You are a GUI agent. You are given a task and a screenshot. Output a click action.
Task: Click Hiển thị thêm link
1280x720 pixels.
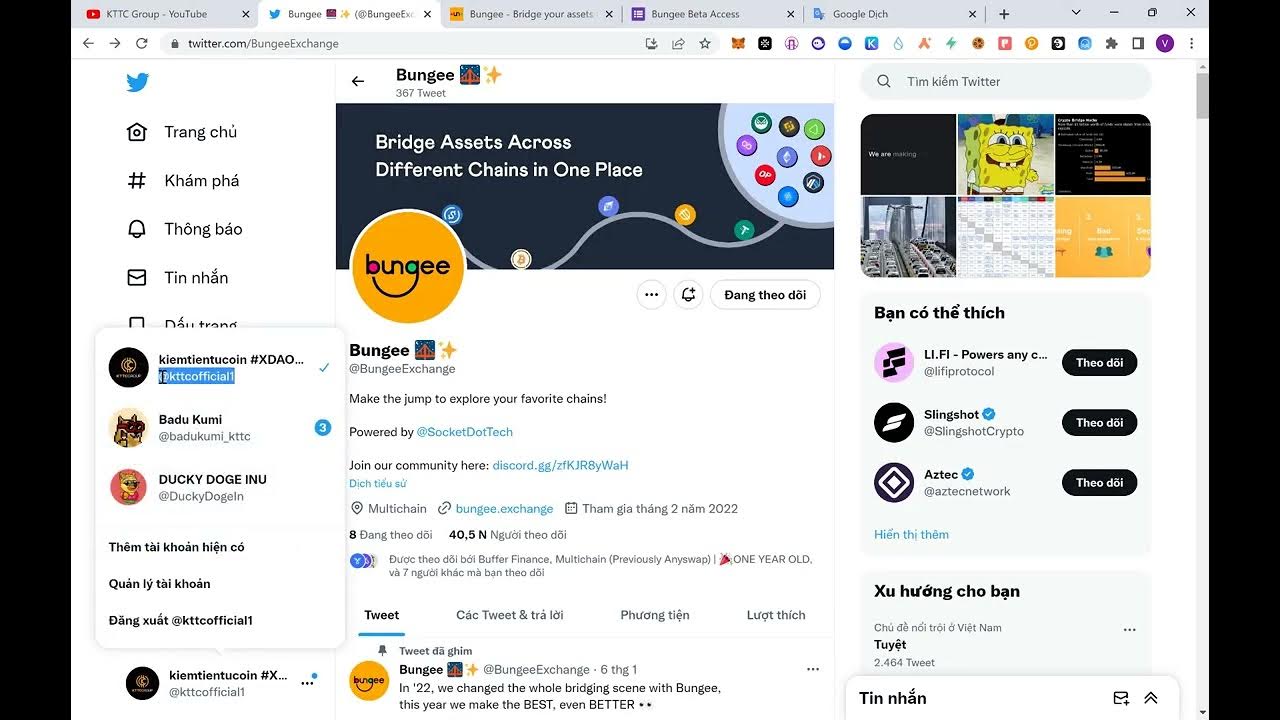pyautogui.click(x=911, y=534)
